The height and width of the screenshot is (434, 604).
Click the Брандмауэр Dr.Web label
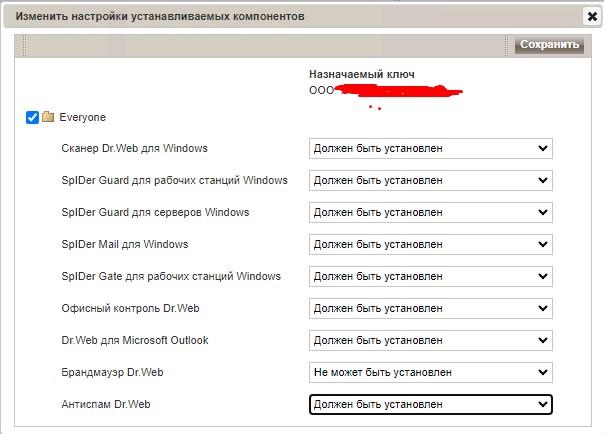point(112,372)
